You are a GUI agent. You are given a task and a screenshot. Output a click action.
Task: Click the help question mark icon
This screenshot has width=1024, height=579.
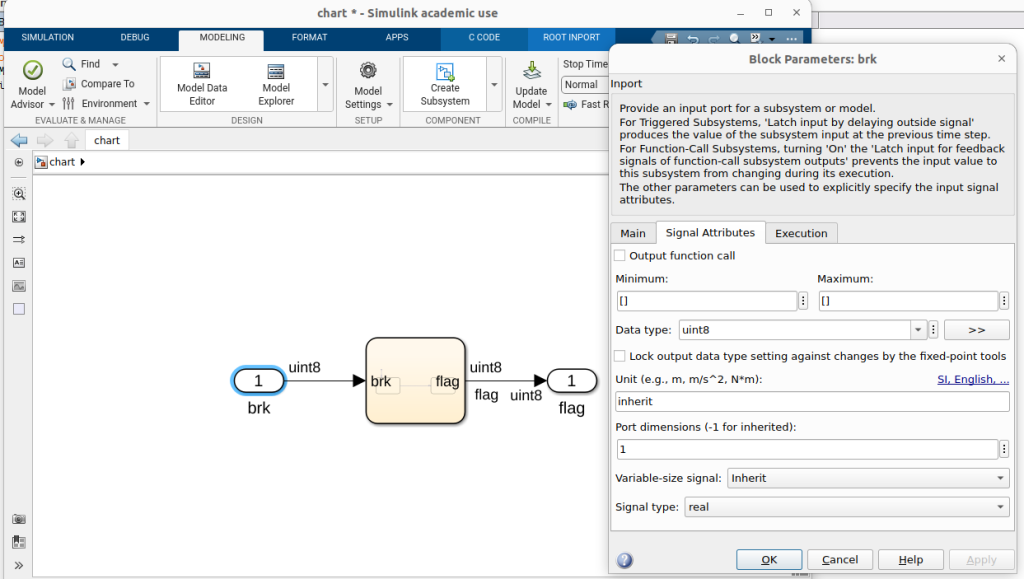pos(624,560)
